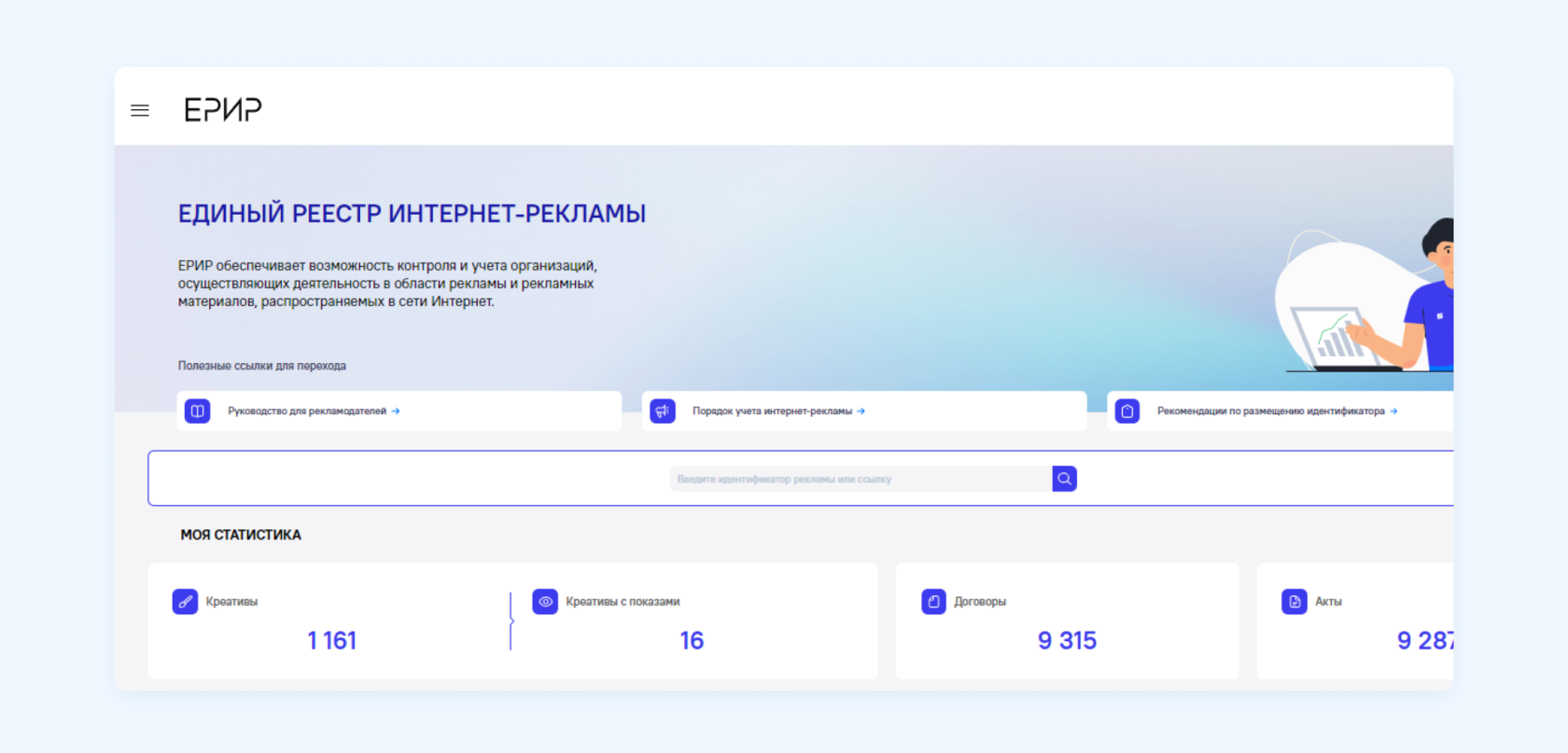
Task: Click the ad identifier search field
Action: 861,479
